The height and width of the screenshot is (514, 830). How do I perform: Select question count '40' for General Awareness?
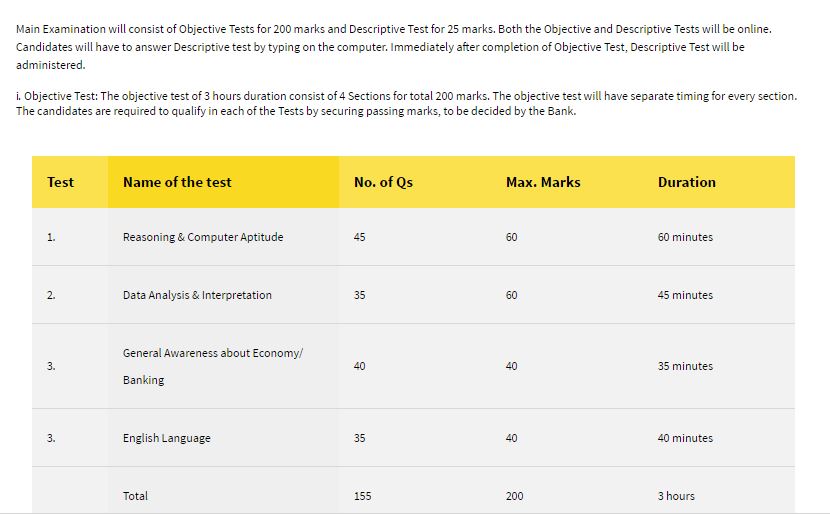click(359, 366)
